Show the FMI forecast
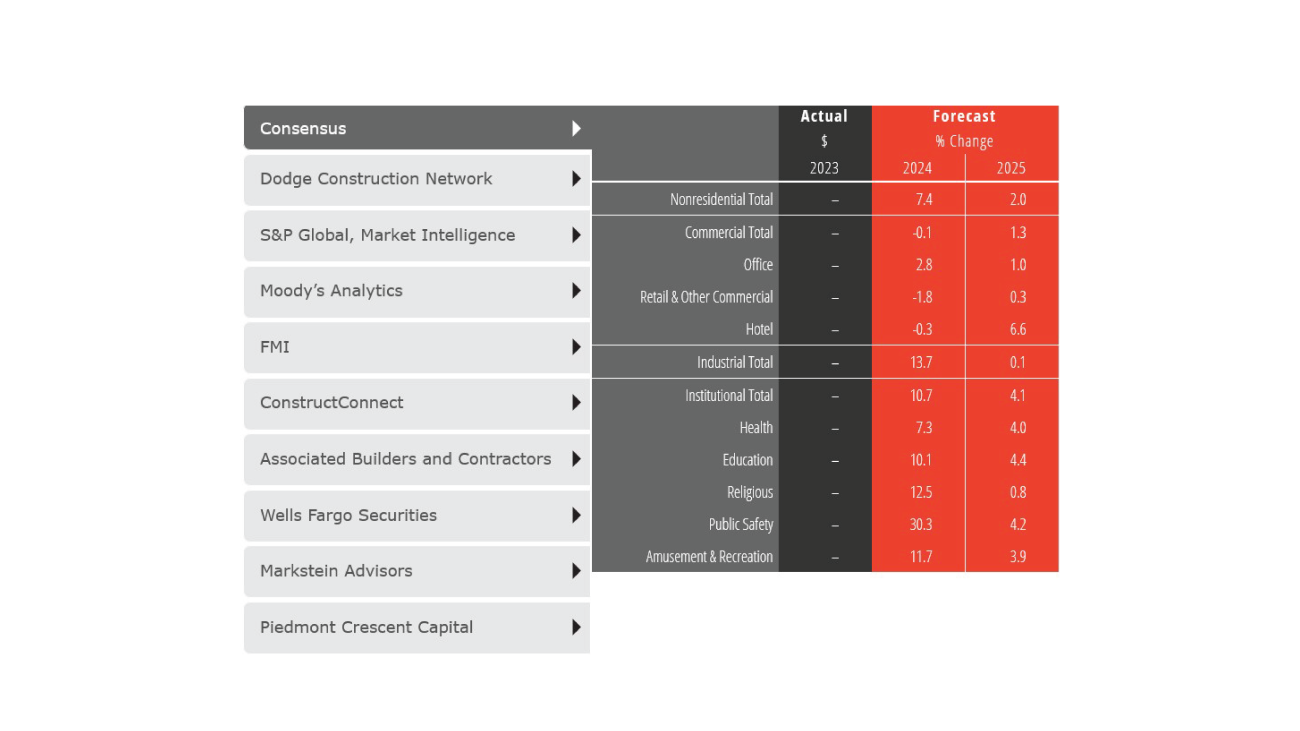 pos(275,347)
